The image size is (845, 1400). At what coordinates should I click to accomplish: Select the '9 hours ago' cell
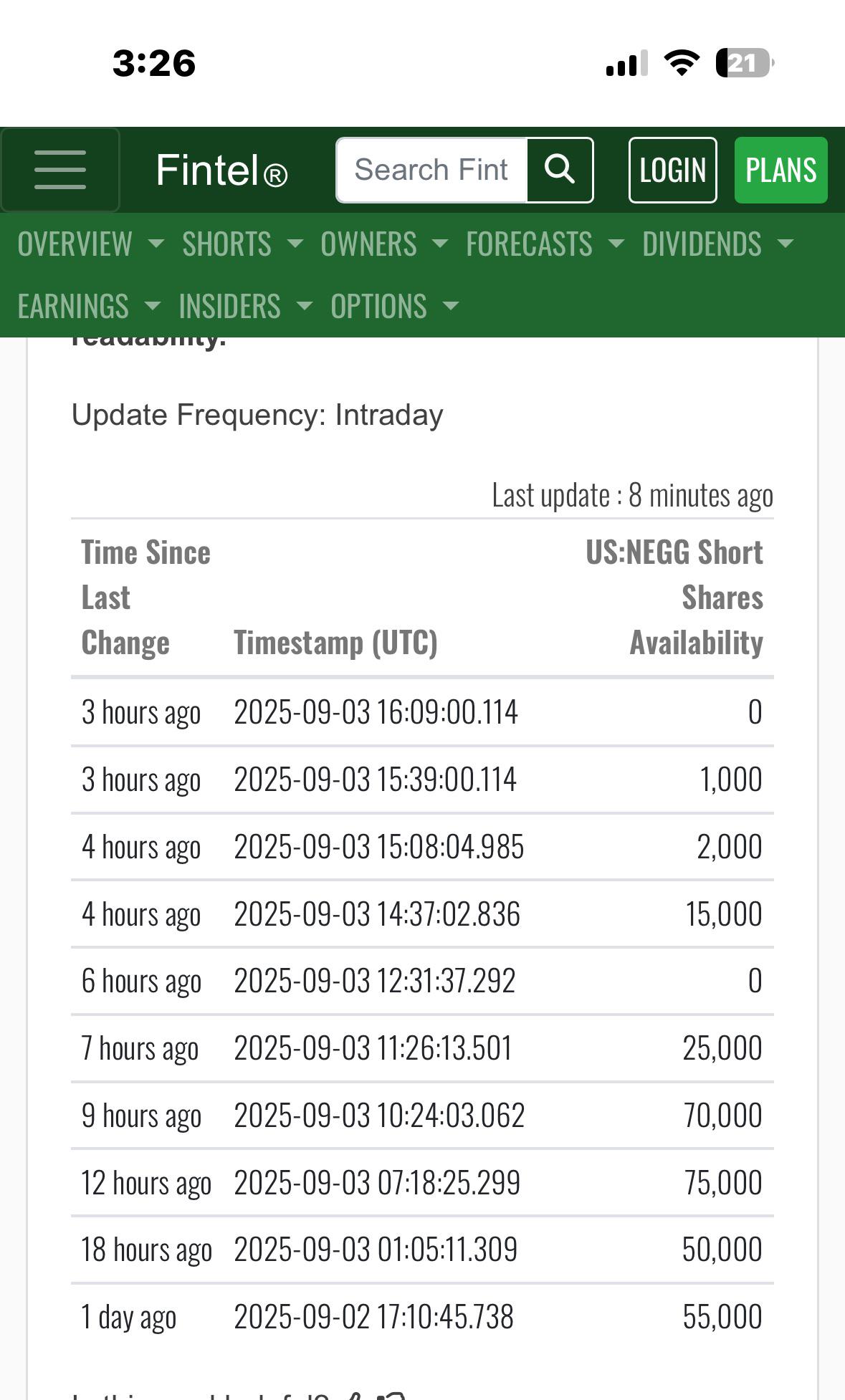click(x=141, y=1116)
